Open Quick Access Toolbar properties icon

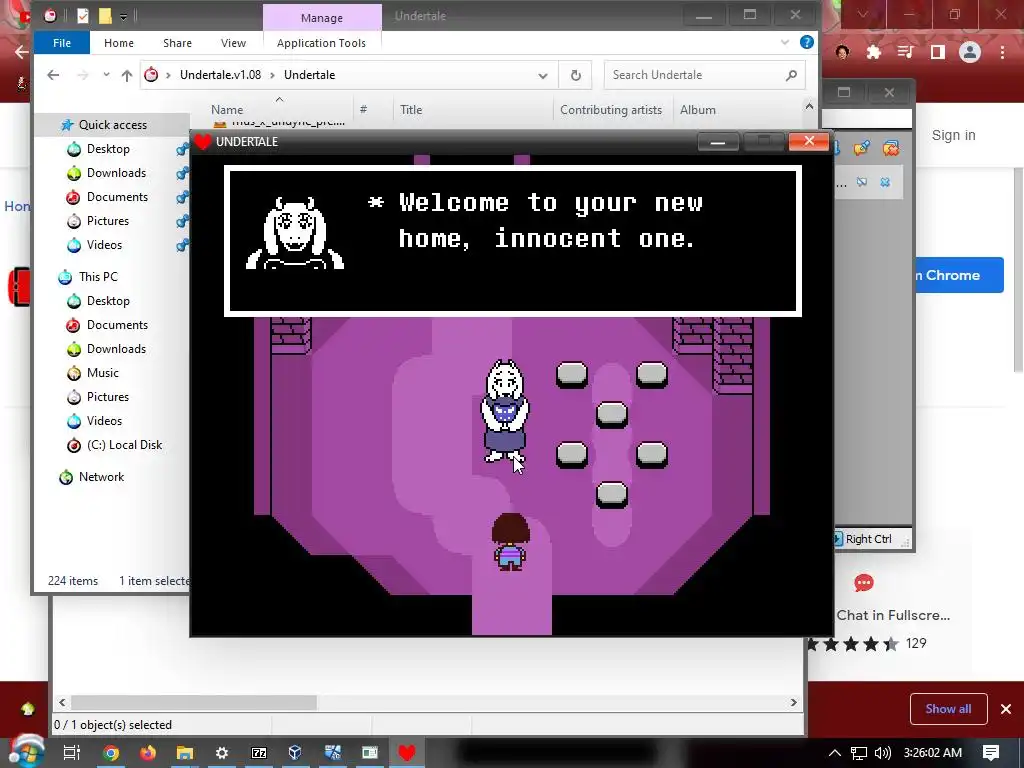click(x=82, y=16)
